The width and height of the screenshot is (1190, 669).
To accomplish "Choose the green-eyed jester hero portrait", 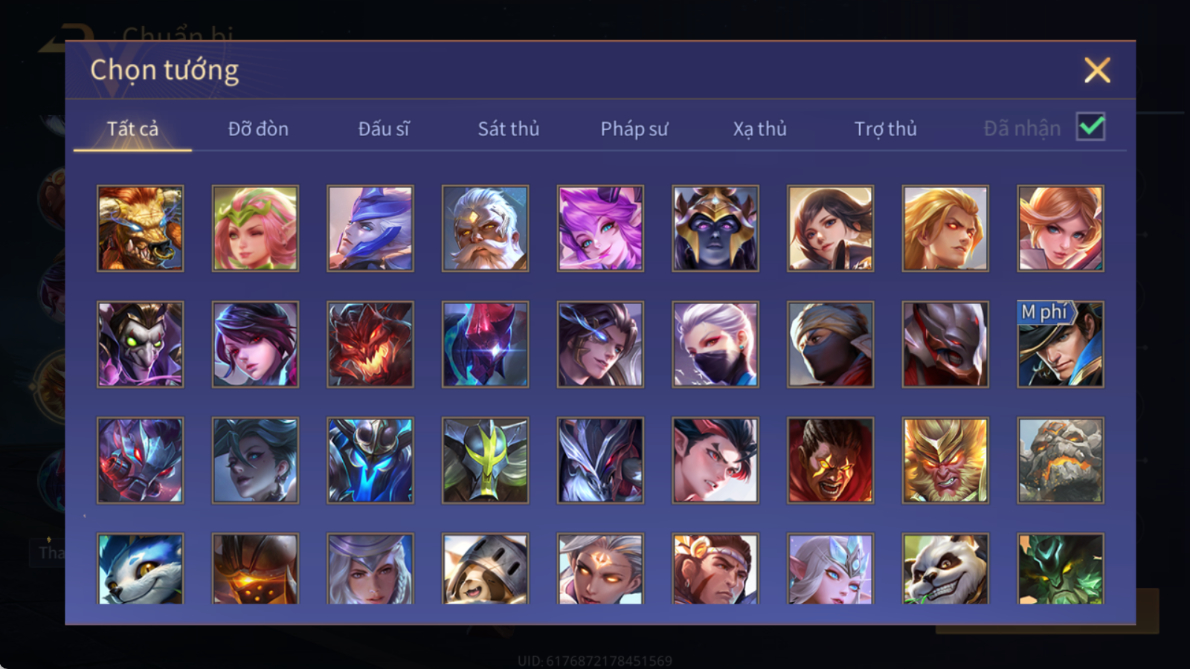I will (x=140, y=344).
